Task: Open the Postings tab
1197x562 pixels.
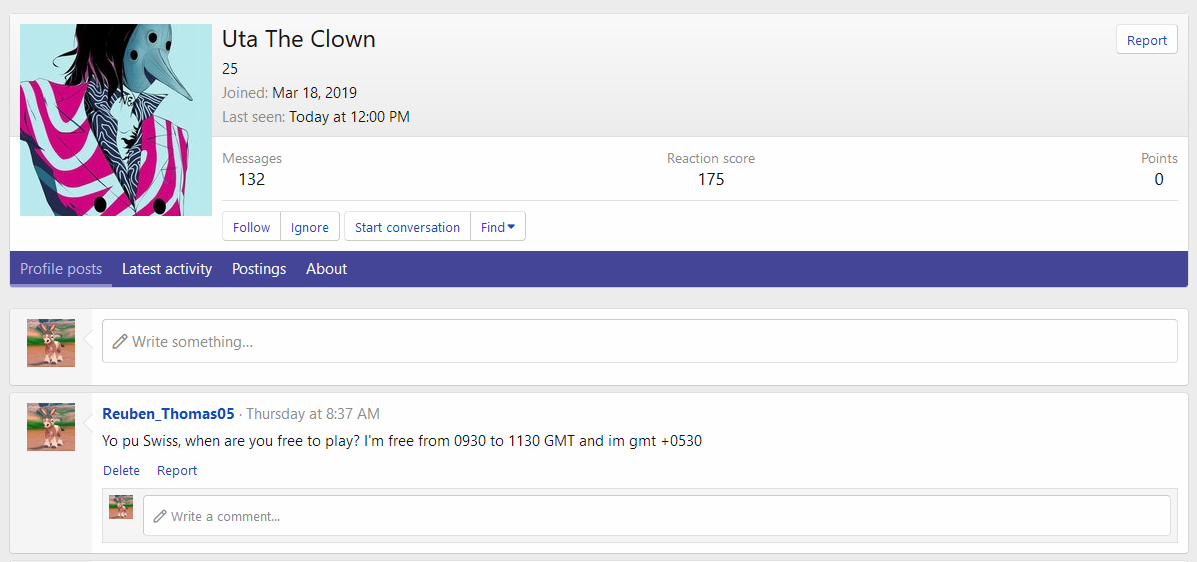Action: coord(259,269)
